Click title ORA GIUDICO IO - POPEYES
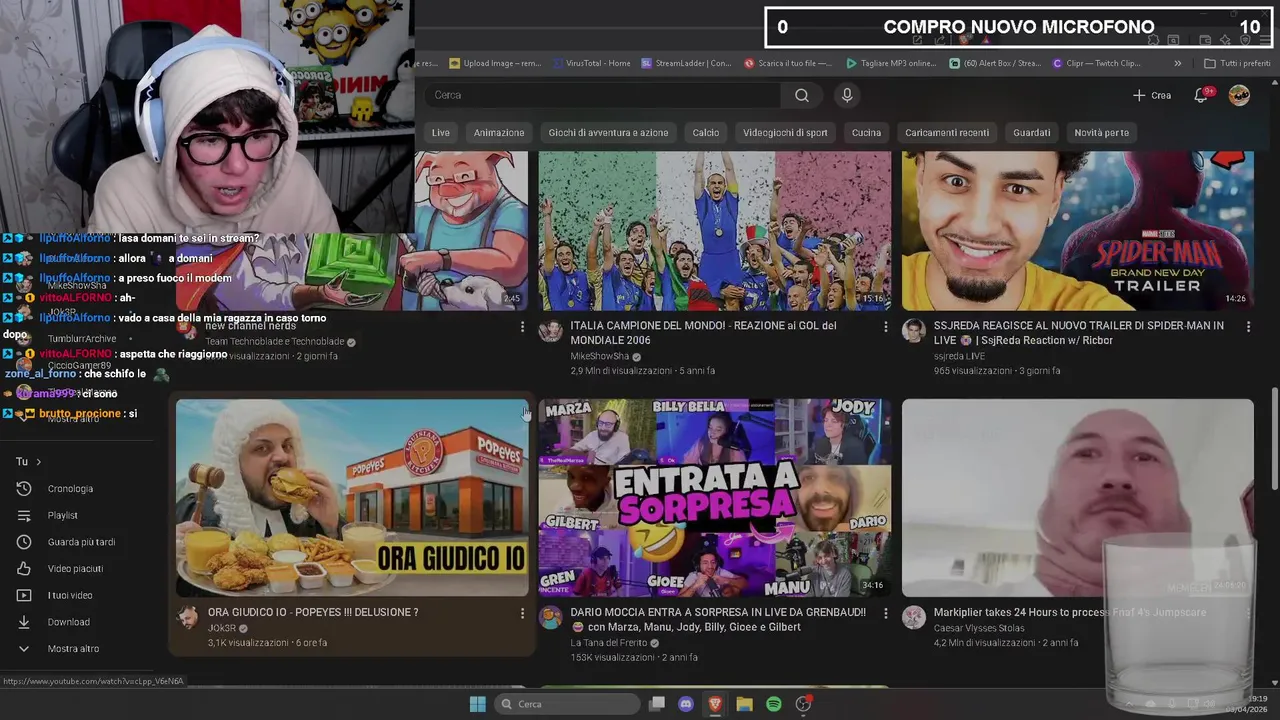This screenshot has width=1280, height=720. pos(313,612)
